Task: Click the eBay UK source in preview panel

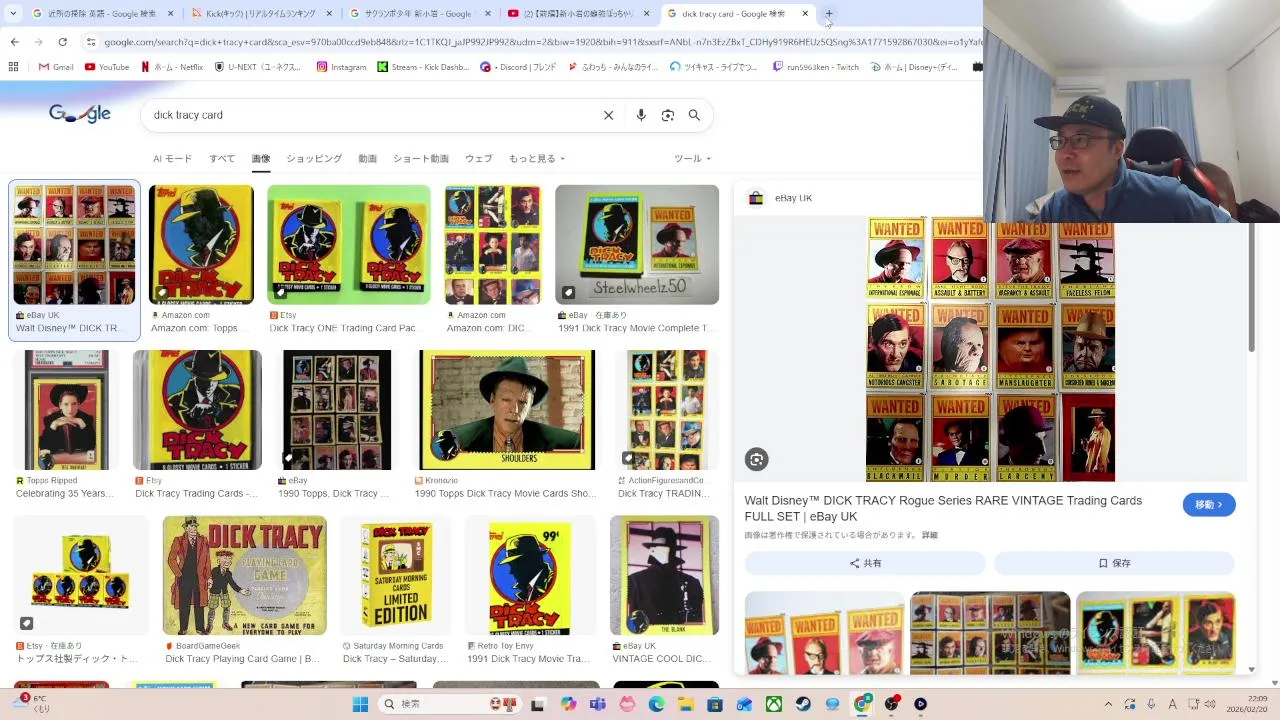Action: (781, 198)
